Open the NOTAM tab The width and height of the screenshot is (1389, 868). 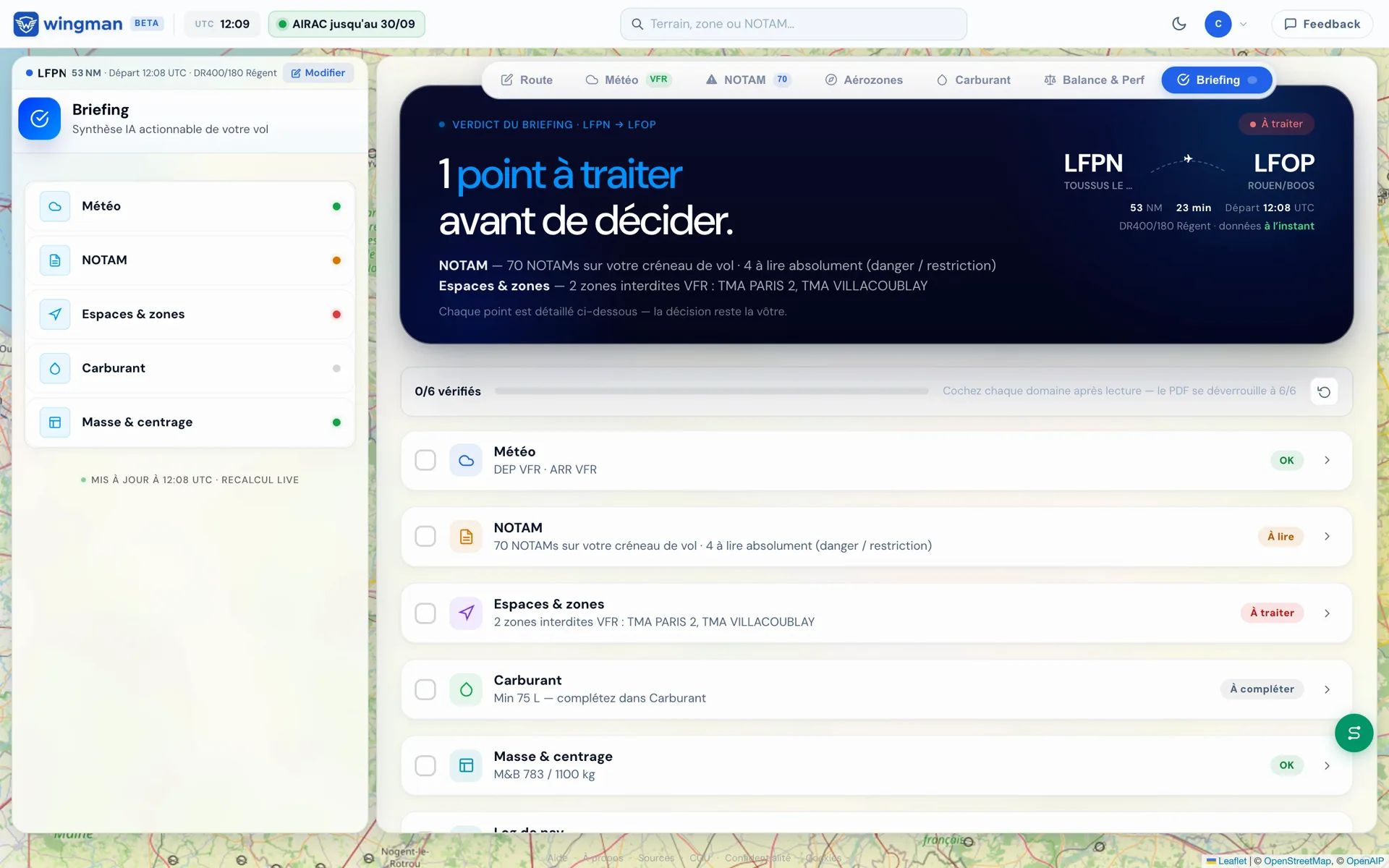(748, 80)
